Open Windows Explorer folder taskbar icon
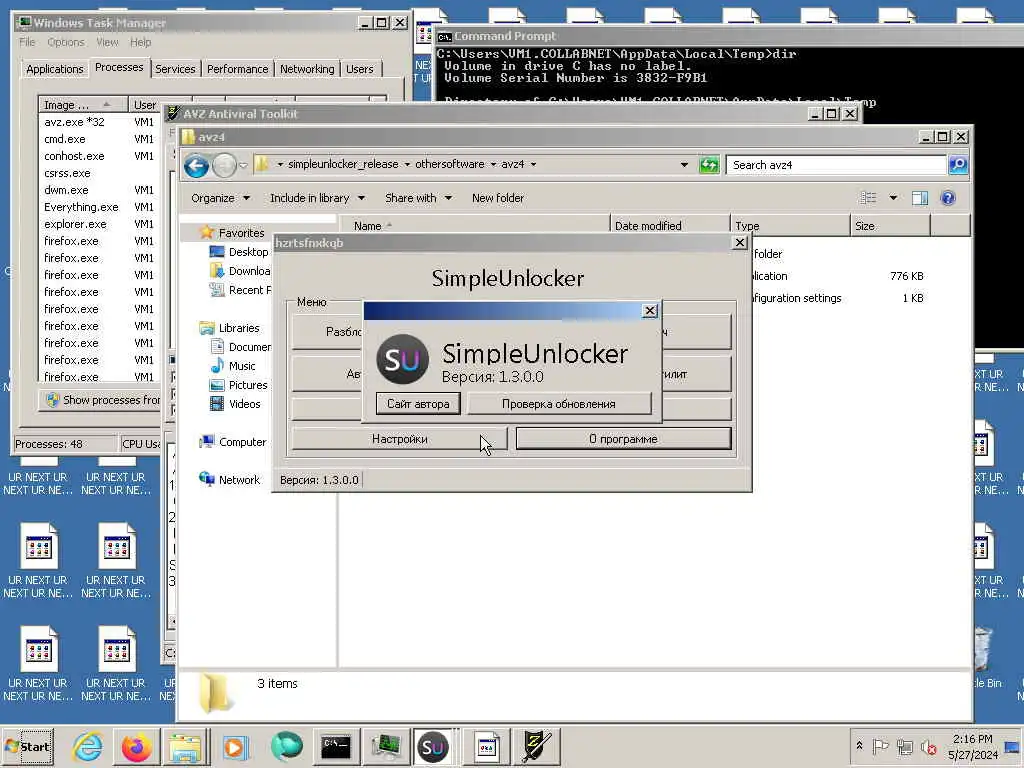The width and height of the screenshot is (1024, 768). click(x=185, y=746)
